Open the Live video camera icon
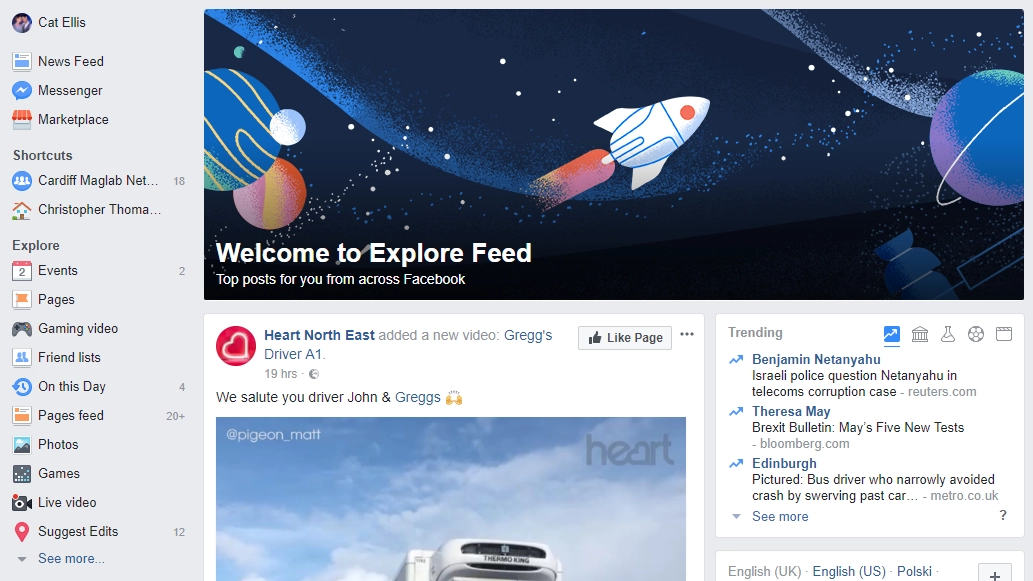Screen dimensions: 1033x581 pos(22,503)
